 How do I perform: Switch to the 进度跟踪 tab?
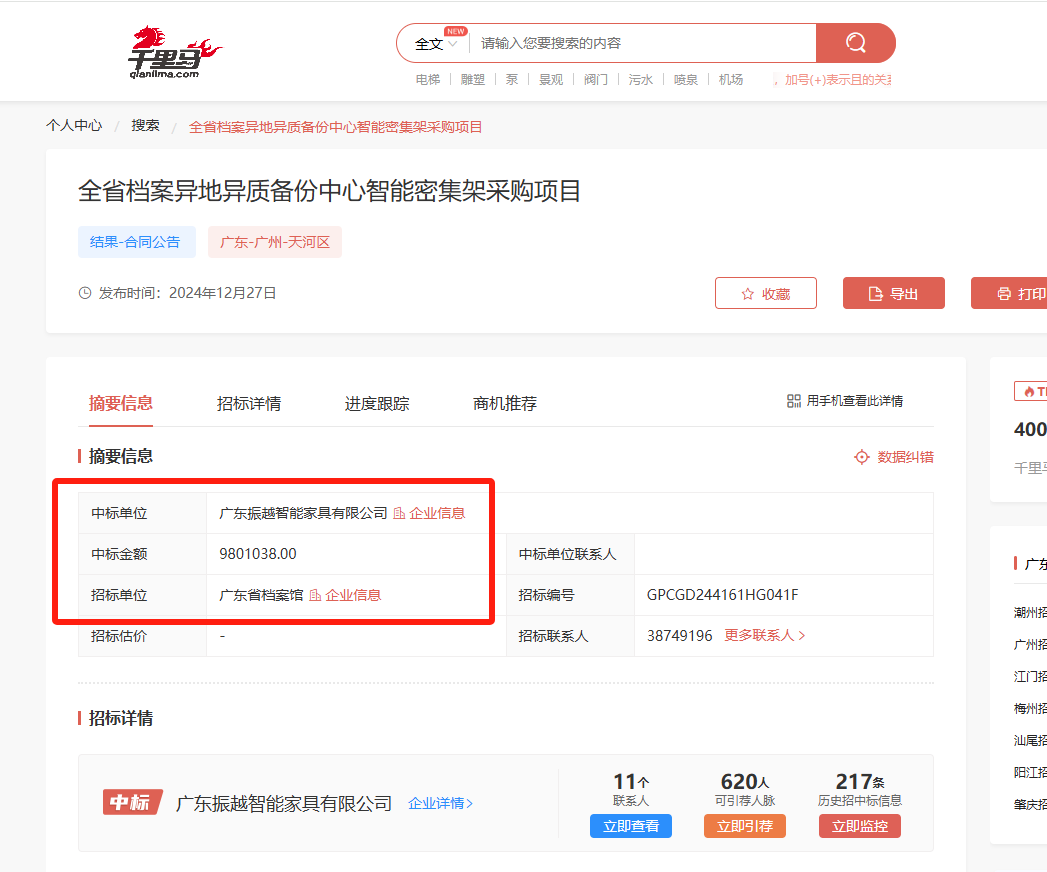pos(377,404)
